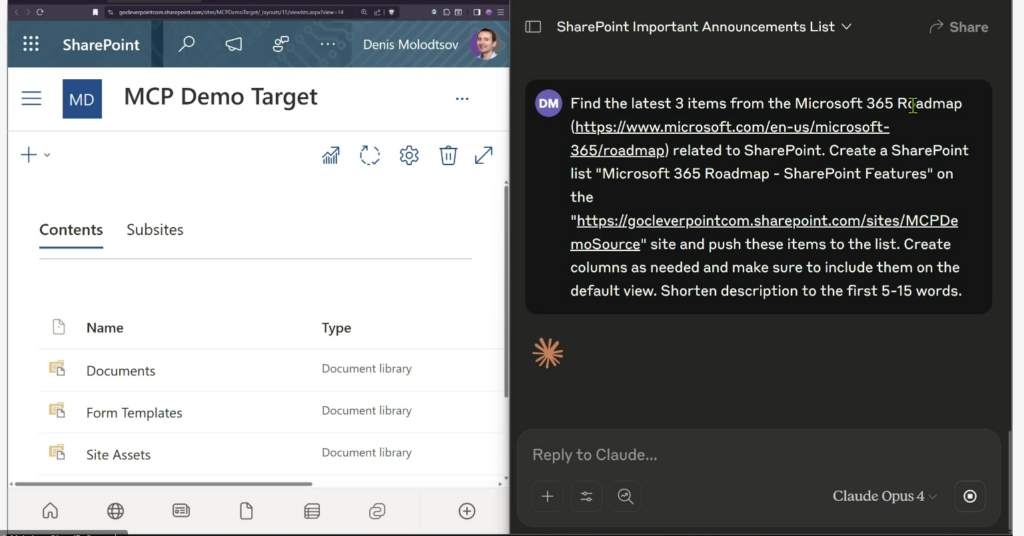Open the tools settings sliders button in Claude
The width and height of the screenshot is (1024, 536).
pos(586,496)
